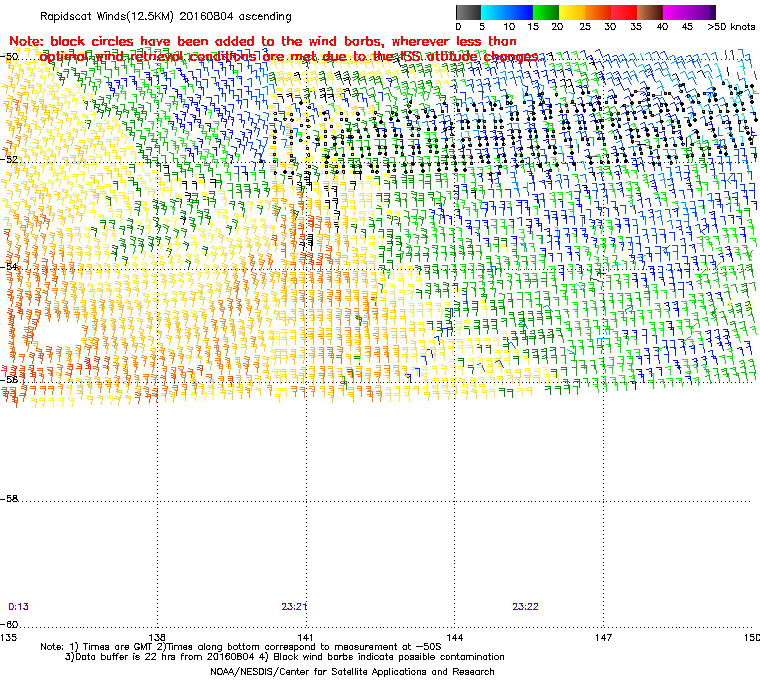Click the -52 latitude axis label
Viewport: 760px width, 688px height.
point(9,159)
